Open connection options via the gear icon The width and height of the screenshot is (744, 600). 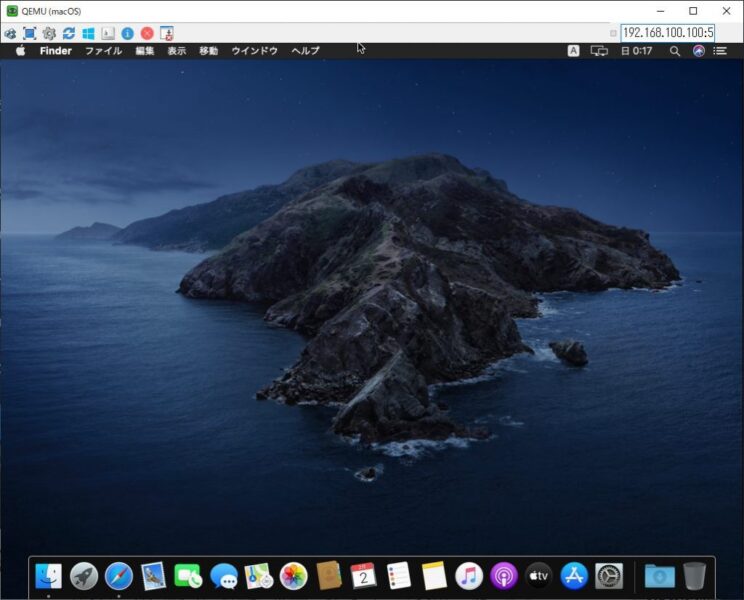coord(49,34)
